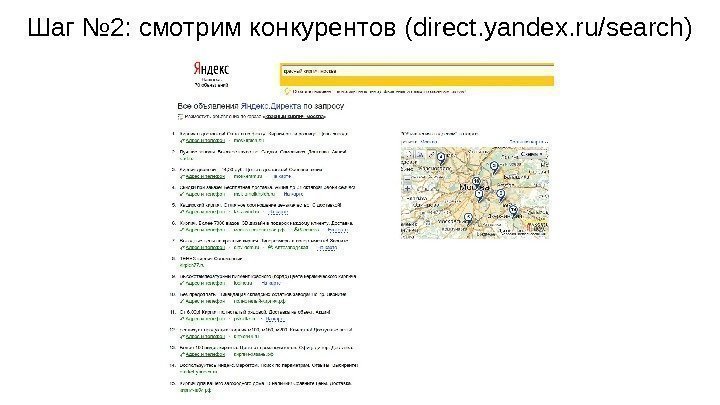Open 'Адрес и телефон' under ad 11
Image resolution: width=720 pixels, height=405 pixels.
(x=205, y=319)
